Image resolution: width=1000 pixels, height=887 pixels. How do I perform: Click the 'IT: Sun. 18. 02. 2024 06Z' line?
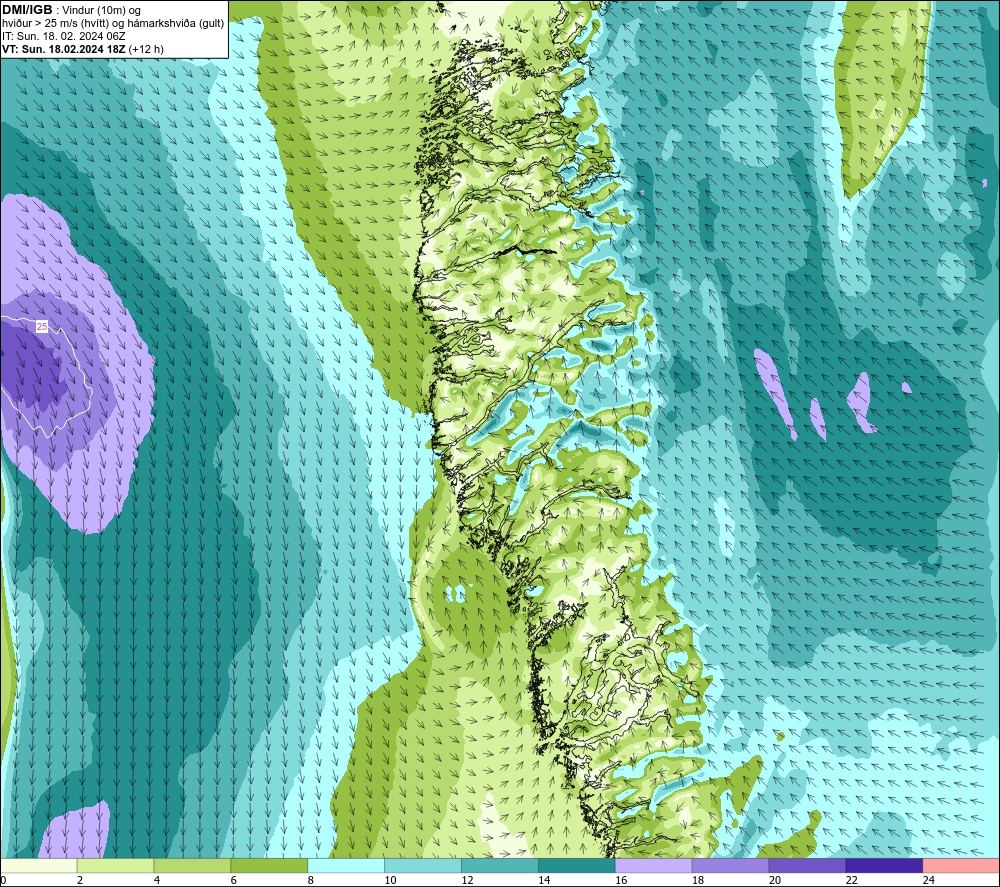[64, 36]
